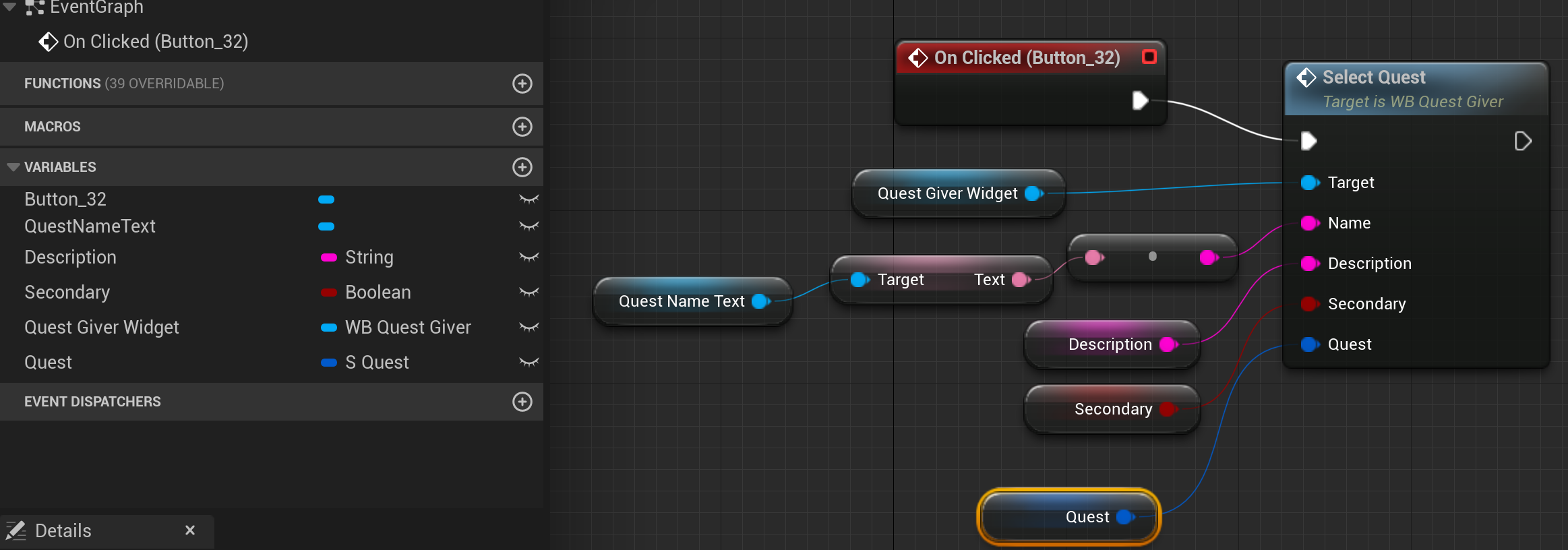This screenshot has width=1568, height=550.
Task: Toggle visibility eye for QuestNameText variable
Action: [529, 226]
